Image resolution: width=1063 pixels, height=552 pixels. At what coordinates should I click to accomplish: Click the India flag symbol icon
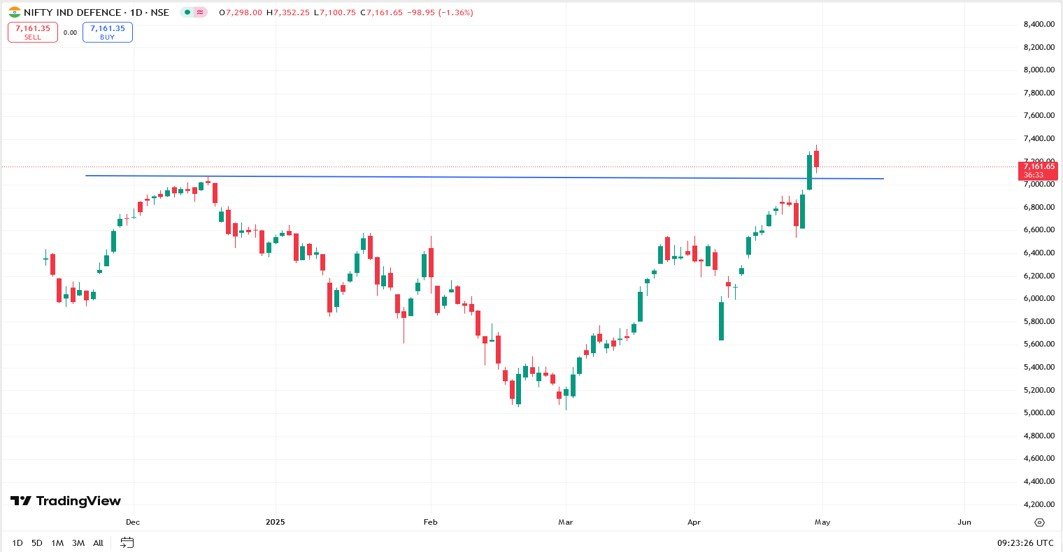point(14,12)
